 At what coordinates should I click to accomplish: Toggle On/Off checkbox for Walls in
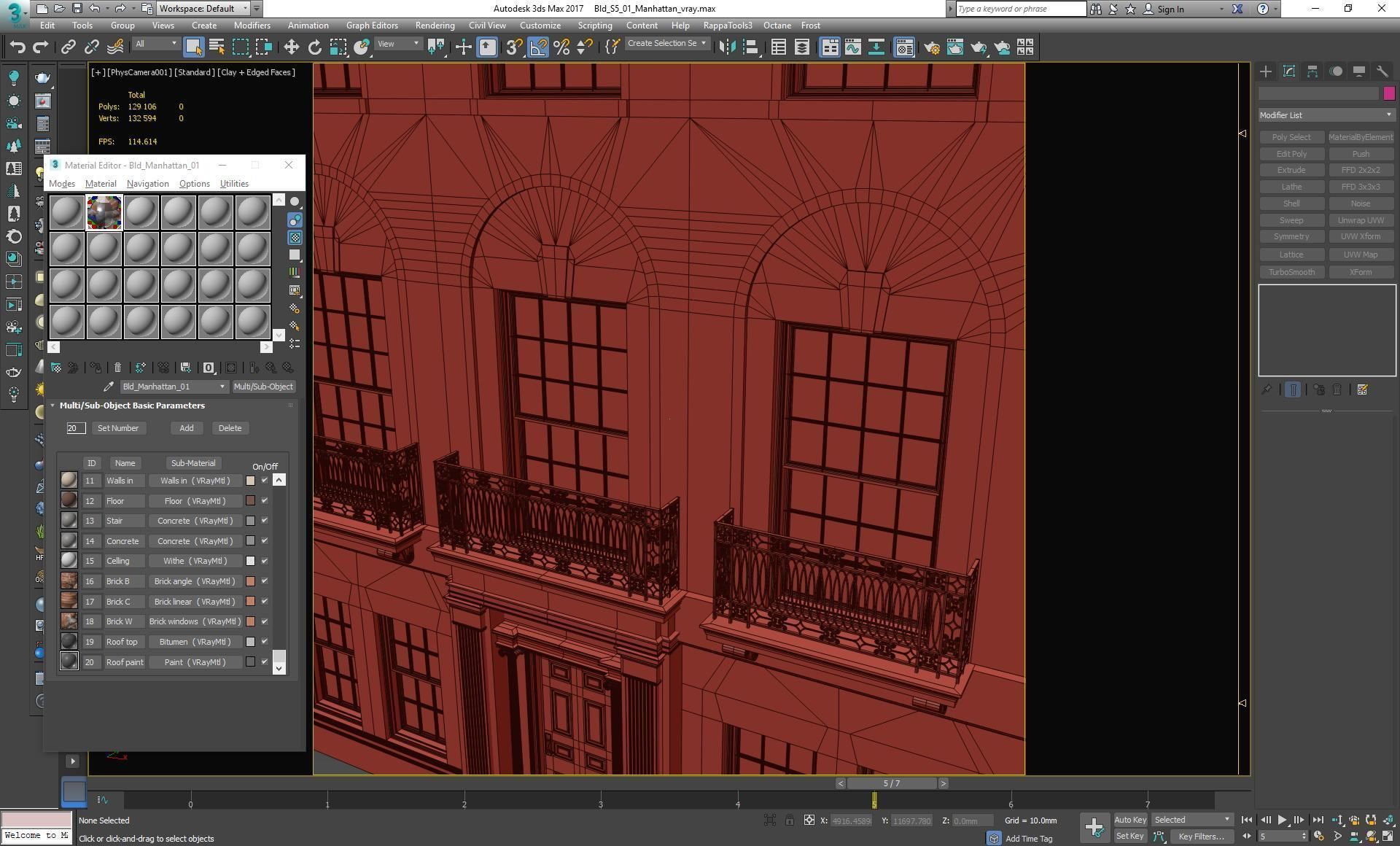(x=265, y=481)
